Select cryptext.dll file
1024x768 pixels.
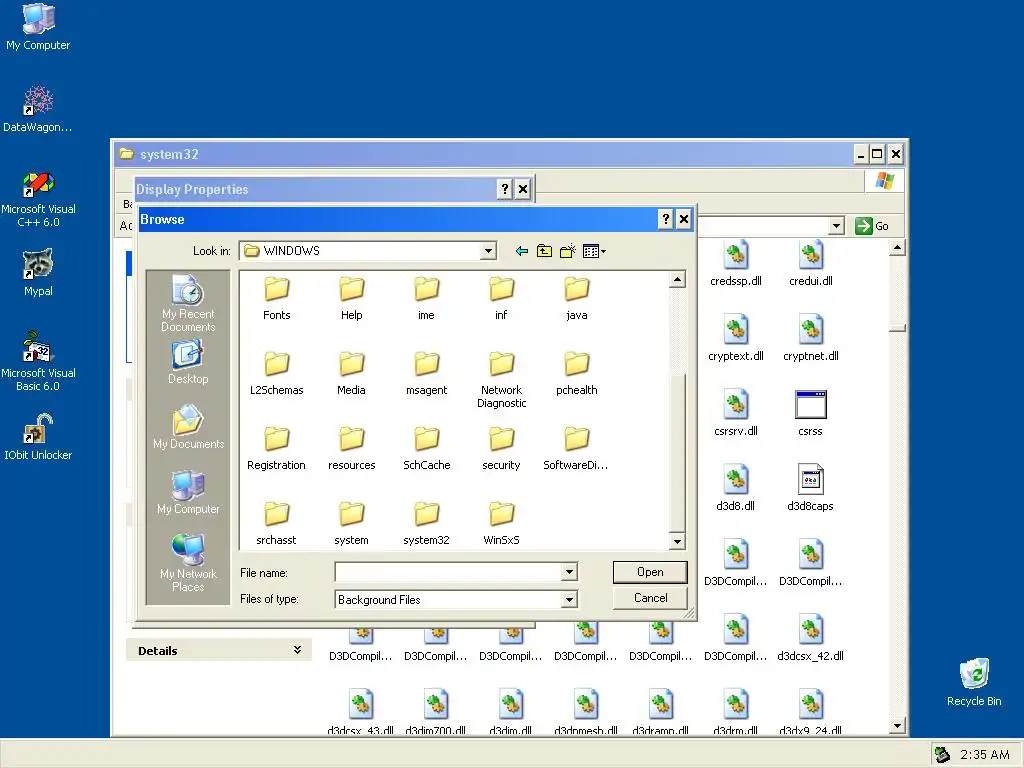tap(736, 339)
